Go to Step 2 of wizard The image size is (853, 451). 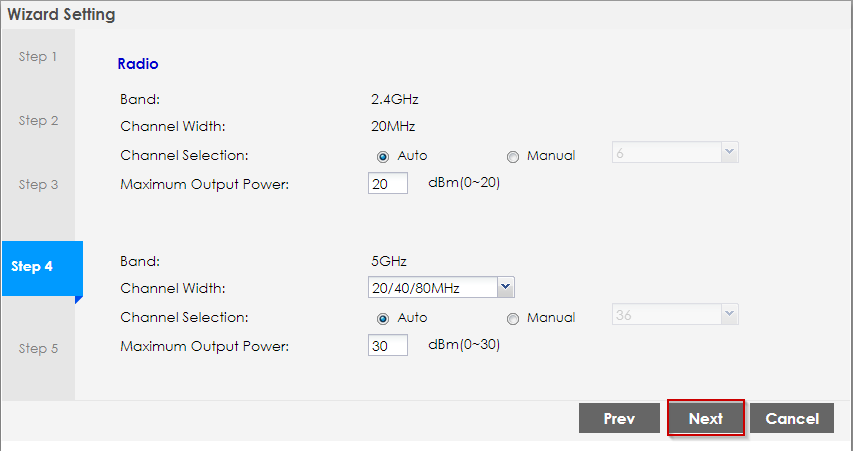click(38, 121)
